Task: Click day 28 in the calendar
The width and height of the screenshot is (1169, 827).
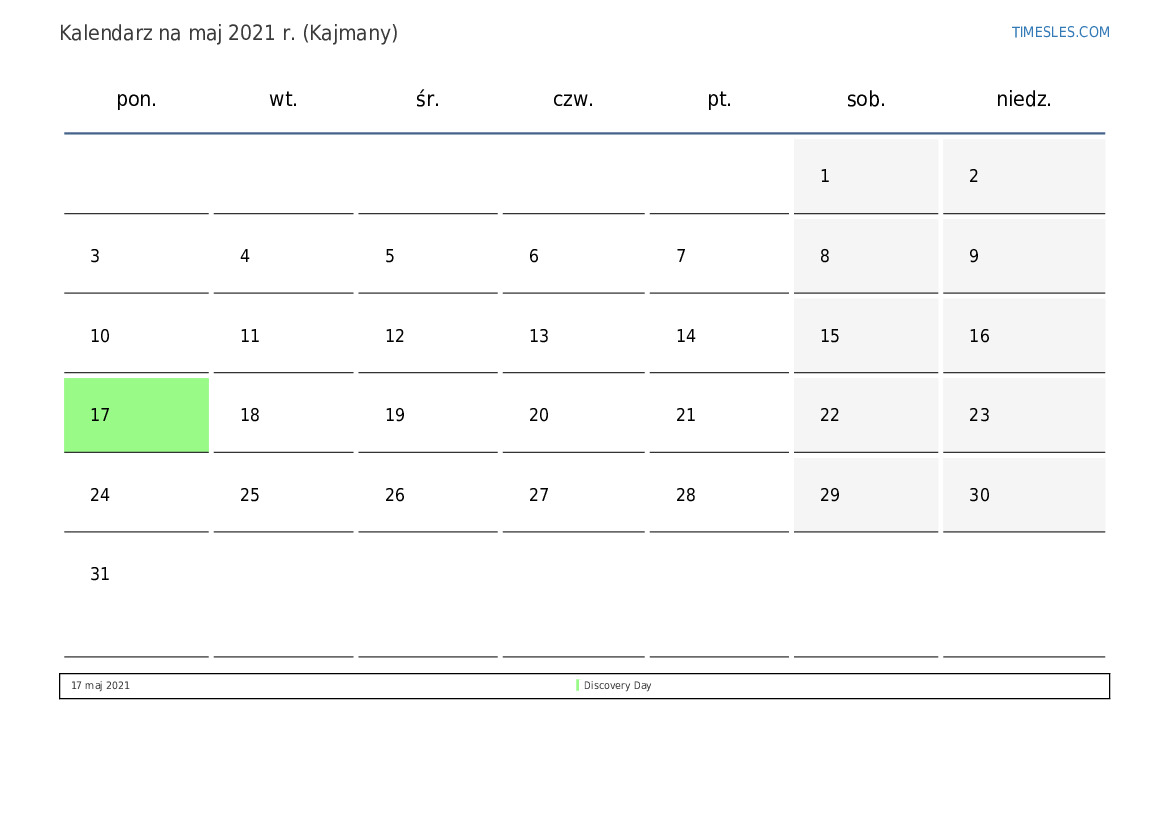Action: 719,494
